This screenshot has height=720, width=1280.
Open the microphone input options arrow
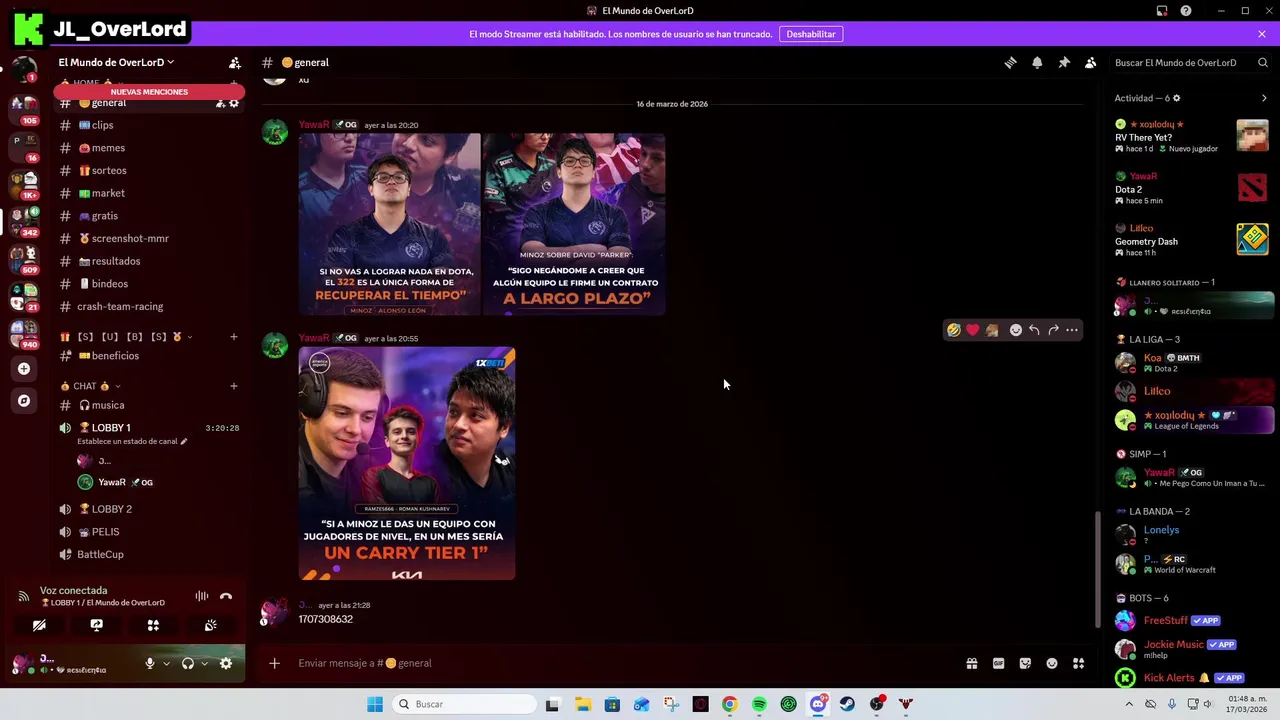[166, 663]
